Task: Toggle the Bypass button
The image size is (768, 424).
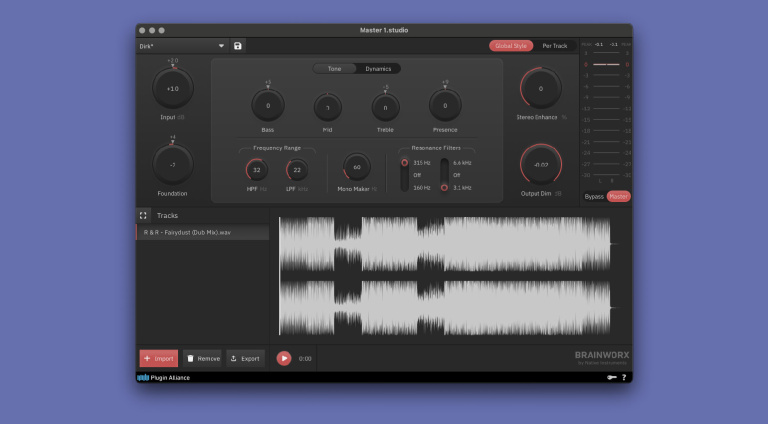Action: 594,196
